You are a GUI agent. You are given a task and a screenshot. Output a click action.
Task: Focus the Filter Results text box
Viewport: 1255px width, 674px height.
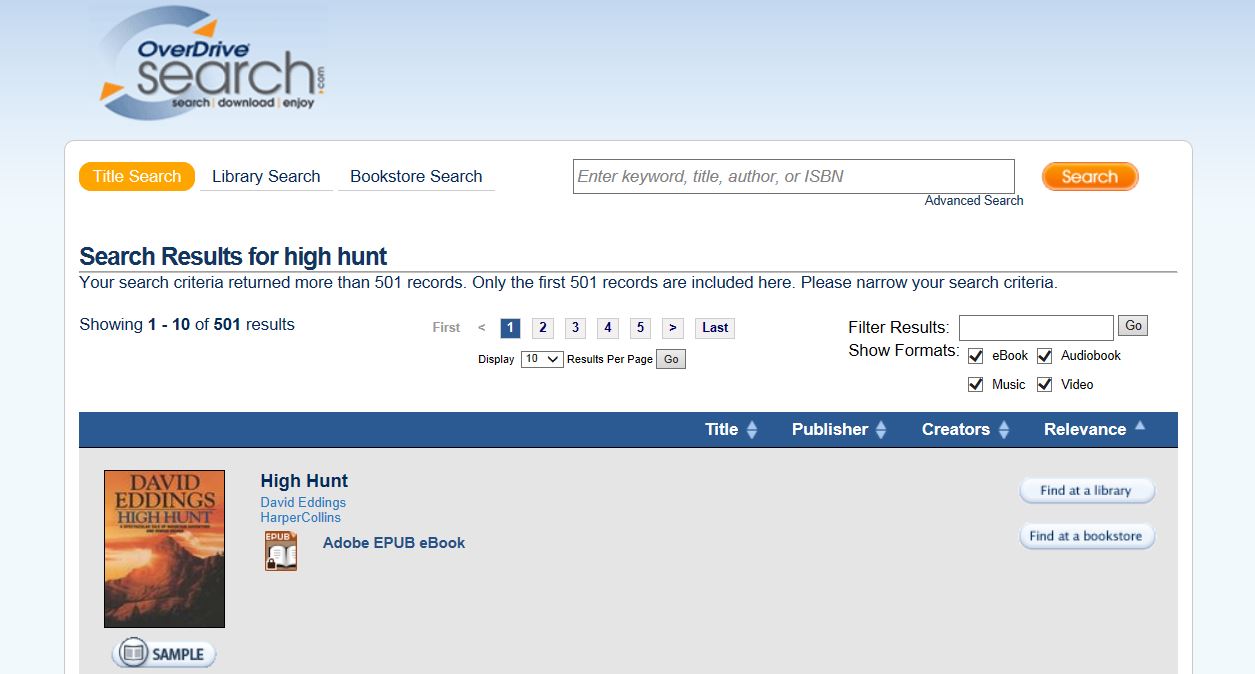coord(1036,328)
